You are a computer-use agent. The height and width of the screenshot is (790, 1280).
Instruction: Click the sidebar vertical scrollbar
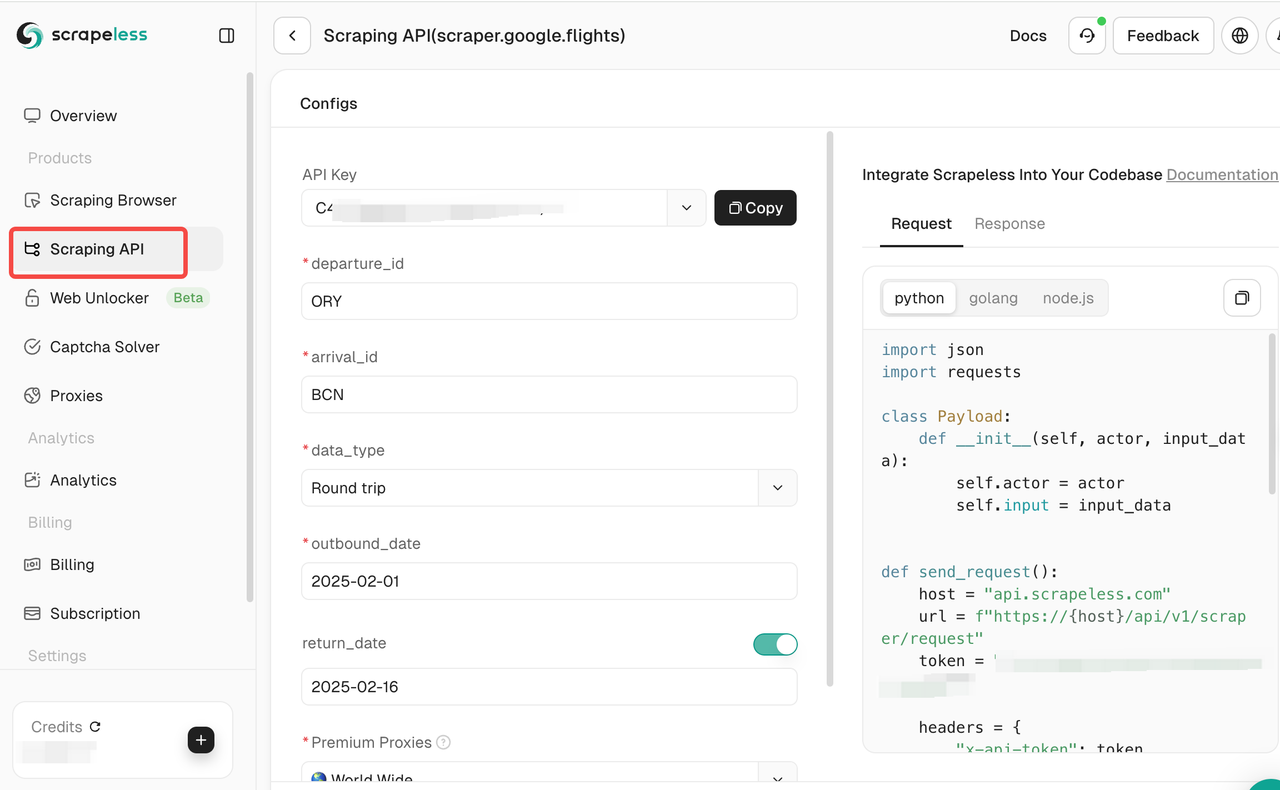tap(250, 338)
